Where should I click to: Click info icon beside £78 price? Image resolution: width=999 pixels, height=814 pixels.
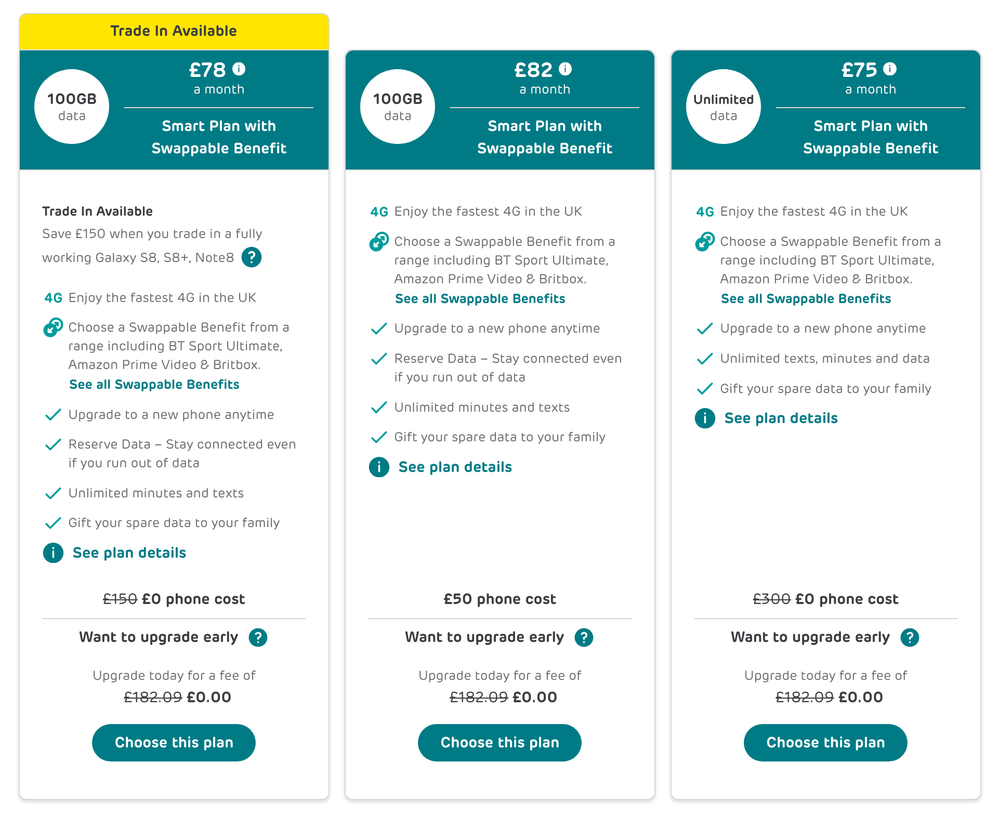(239, 69)
